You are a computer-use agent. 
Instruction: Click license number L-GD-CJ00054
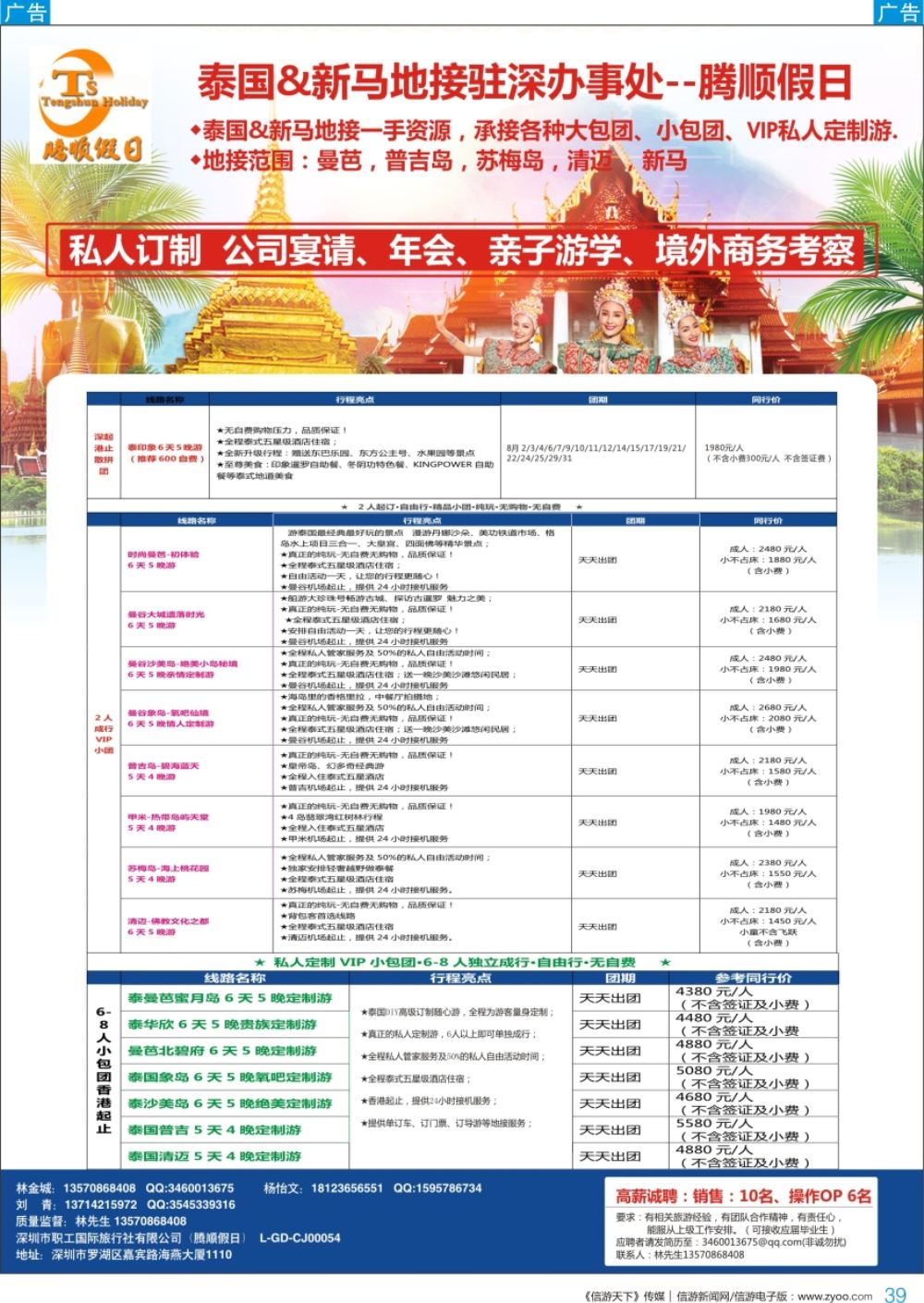pos(299,1237)
